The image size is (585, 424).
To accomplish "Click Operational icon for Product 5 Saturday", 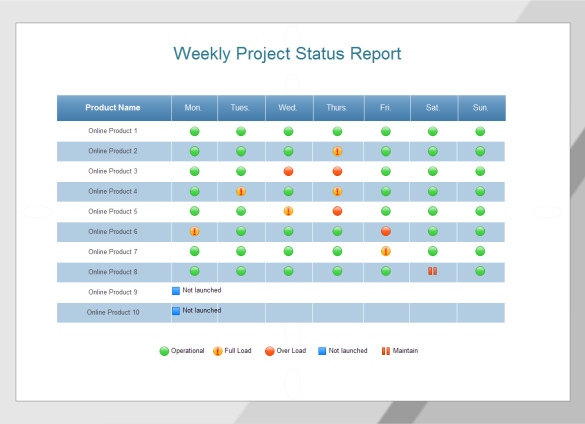I will point(433,211).
